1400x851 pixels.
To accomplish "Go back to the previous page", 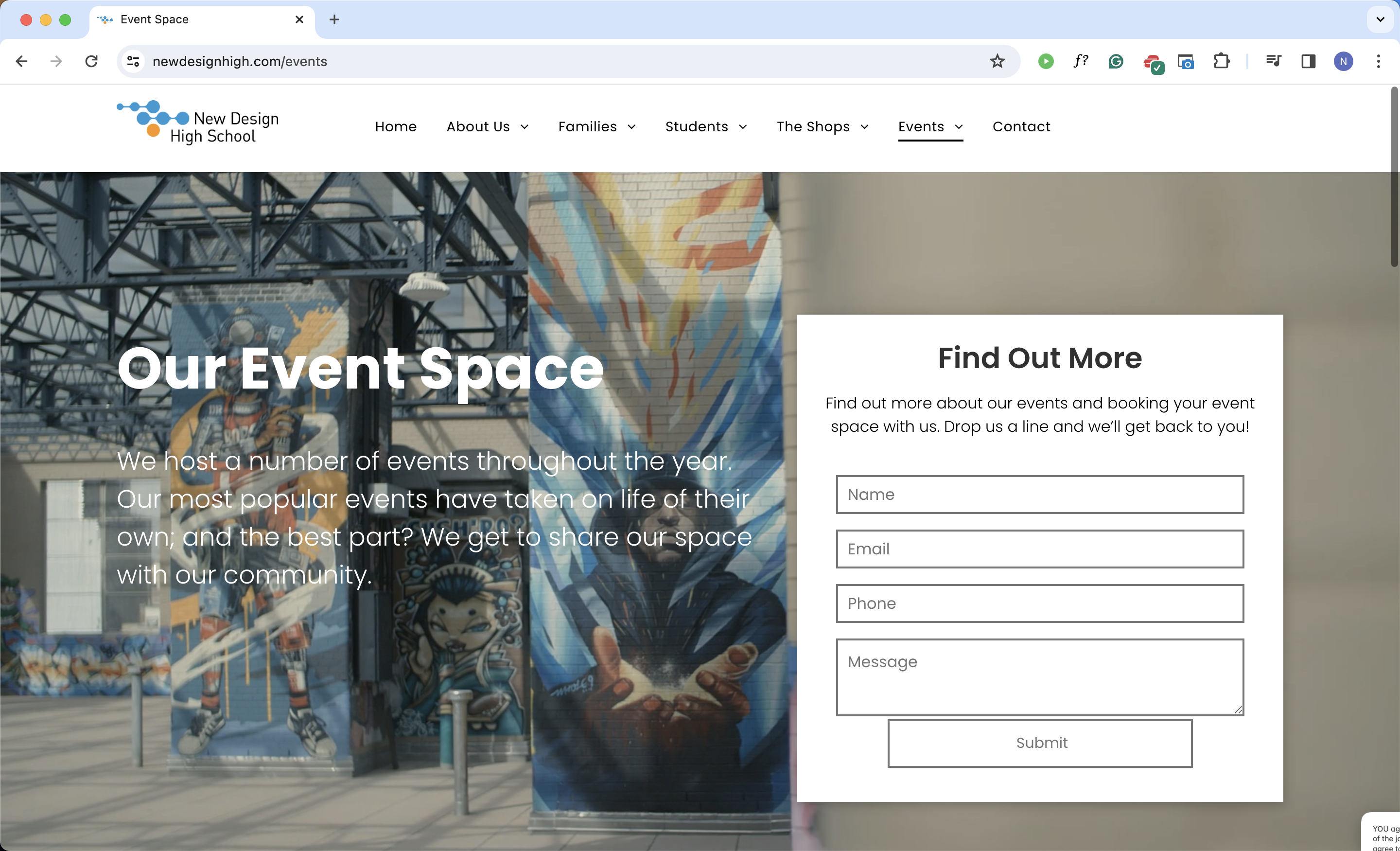I will pyautogui.click(x=21, y=61).
